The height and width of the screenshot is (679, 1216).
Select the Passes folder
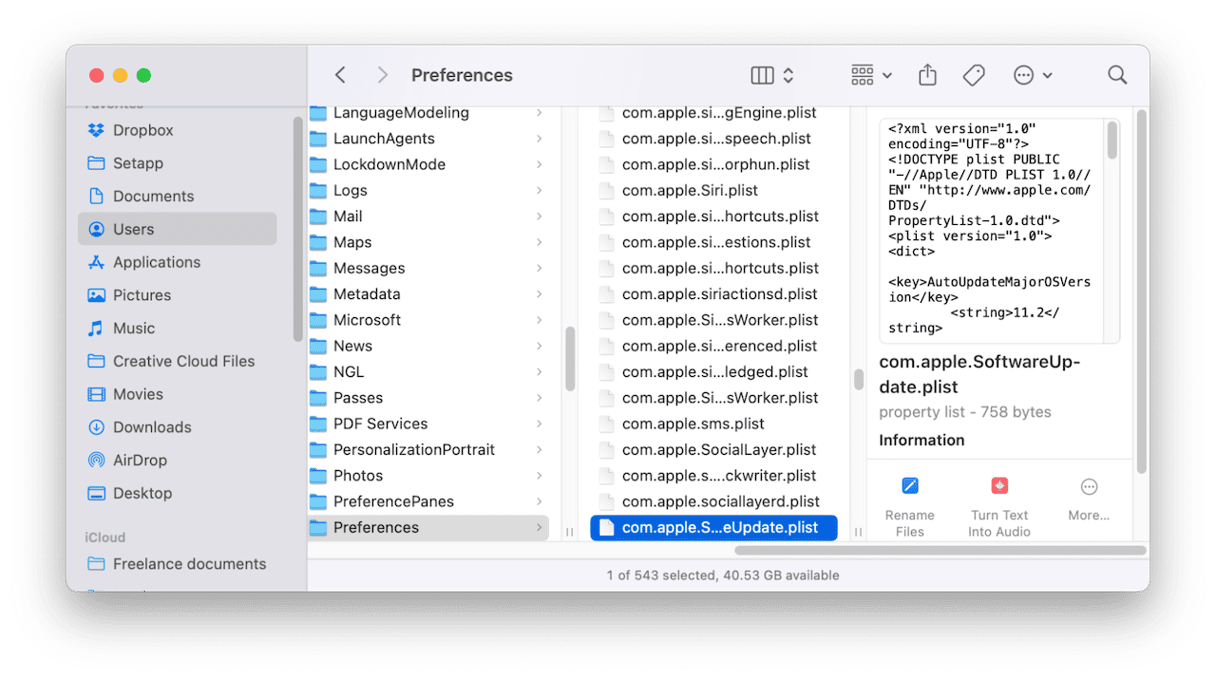pyautogui.click(x=429, y=398)
